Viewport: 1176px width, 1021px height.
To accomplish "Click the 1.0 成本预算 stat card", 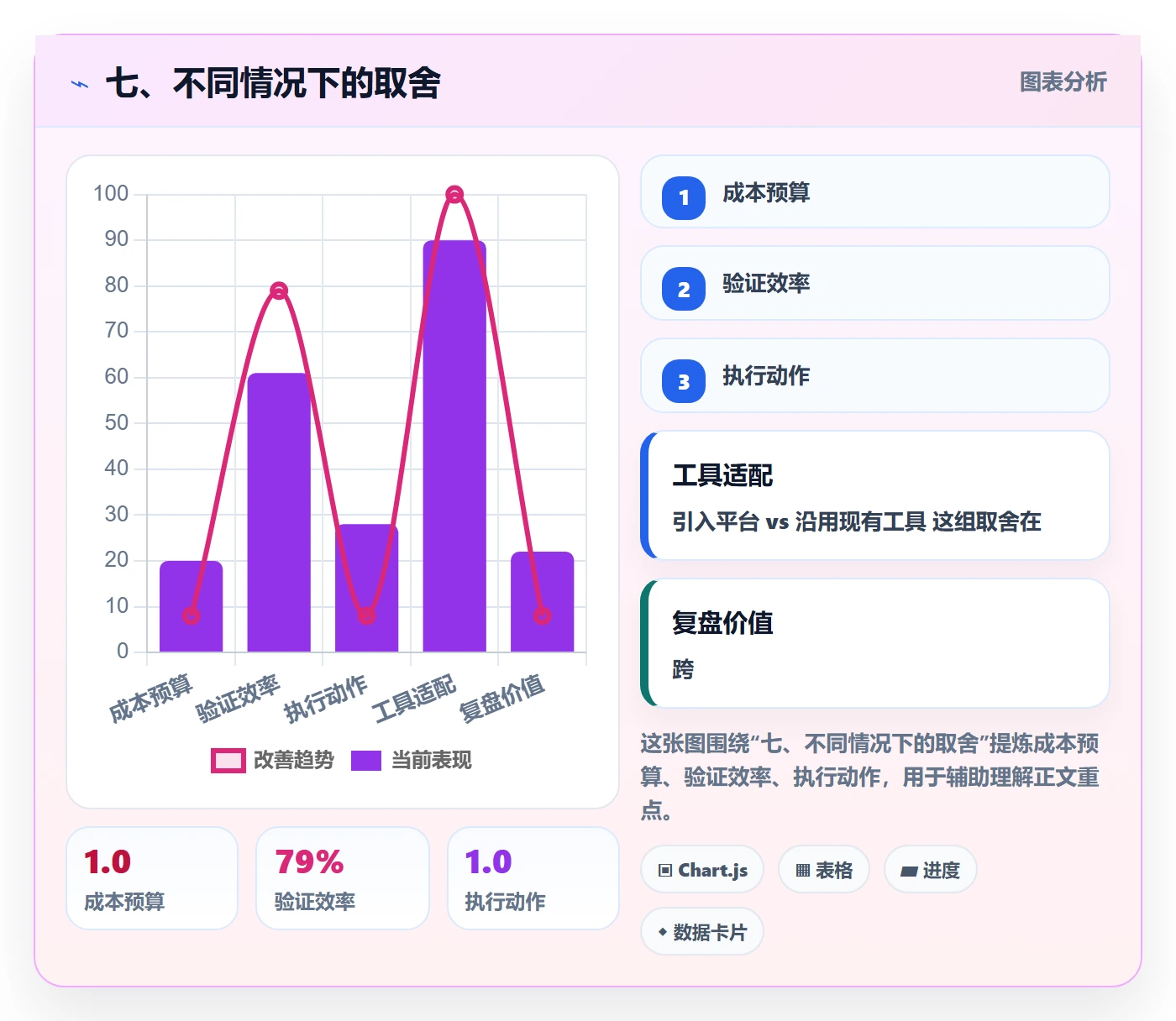I will coord(152,878).
